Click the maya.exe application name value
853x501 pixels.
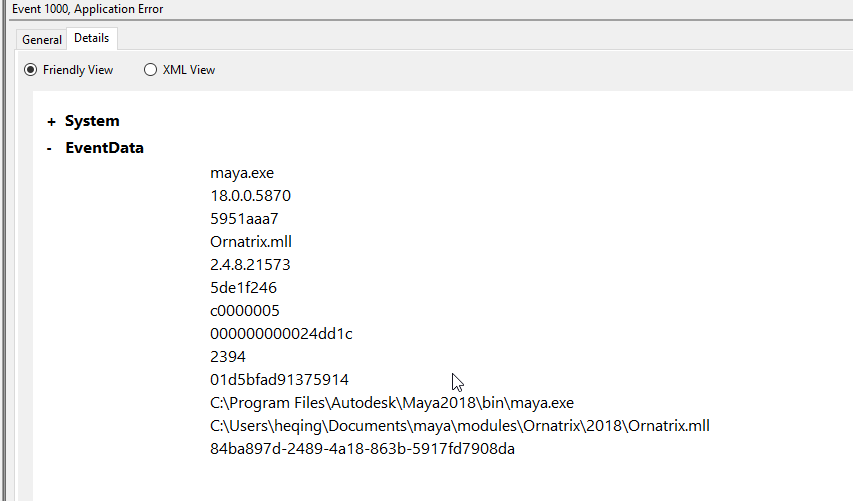point(241,173)
